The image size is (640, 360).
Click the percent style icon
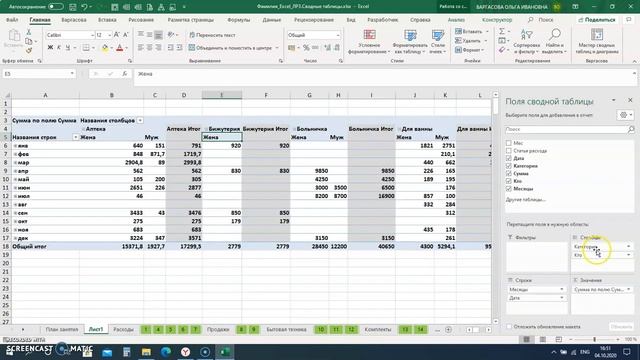(x=306, y=48)
